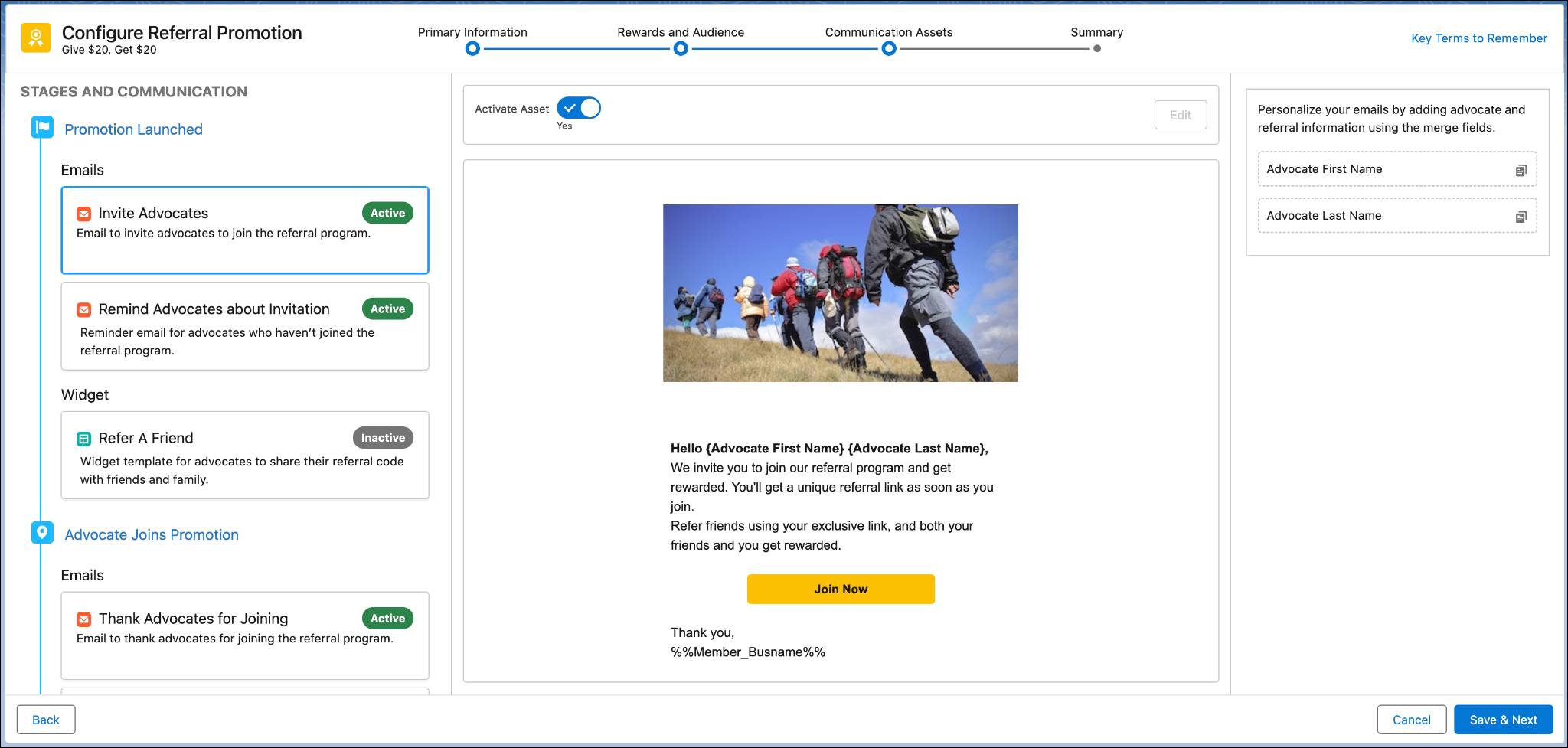
Task: Click the Configure Referral Promotion ribbon icon
Action: [x=35, y=38]
